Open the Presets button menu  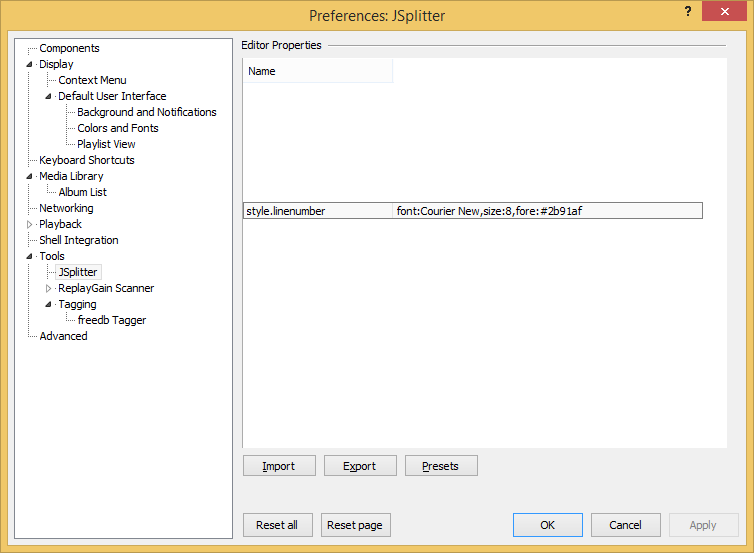440,466
